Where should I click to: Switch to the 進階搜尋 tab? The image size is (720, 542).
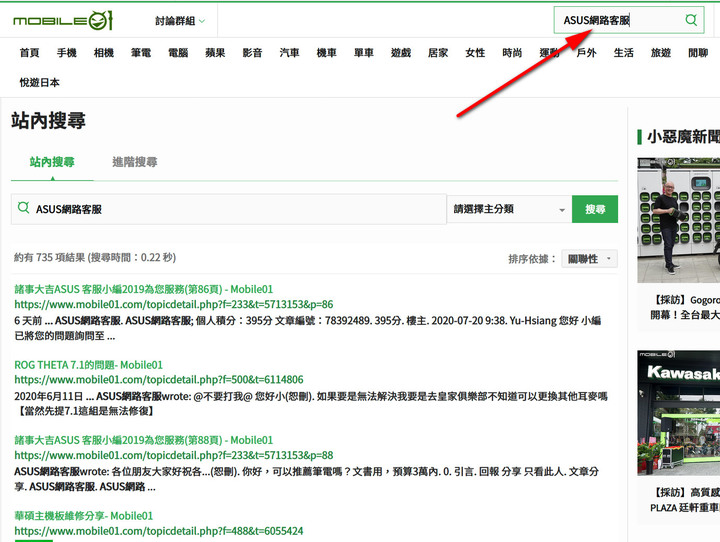[135, 162]
